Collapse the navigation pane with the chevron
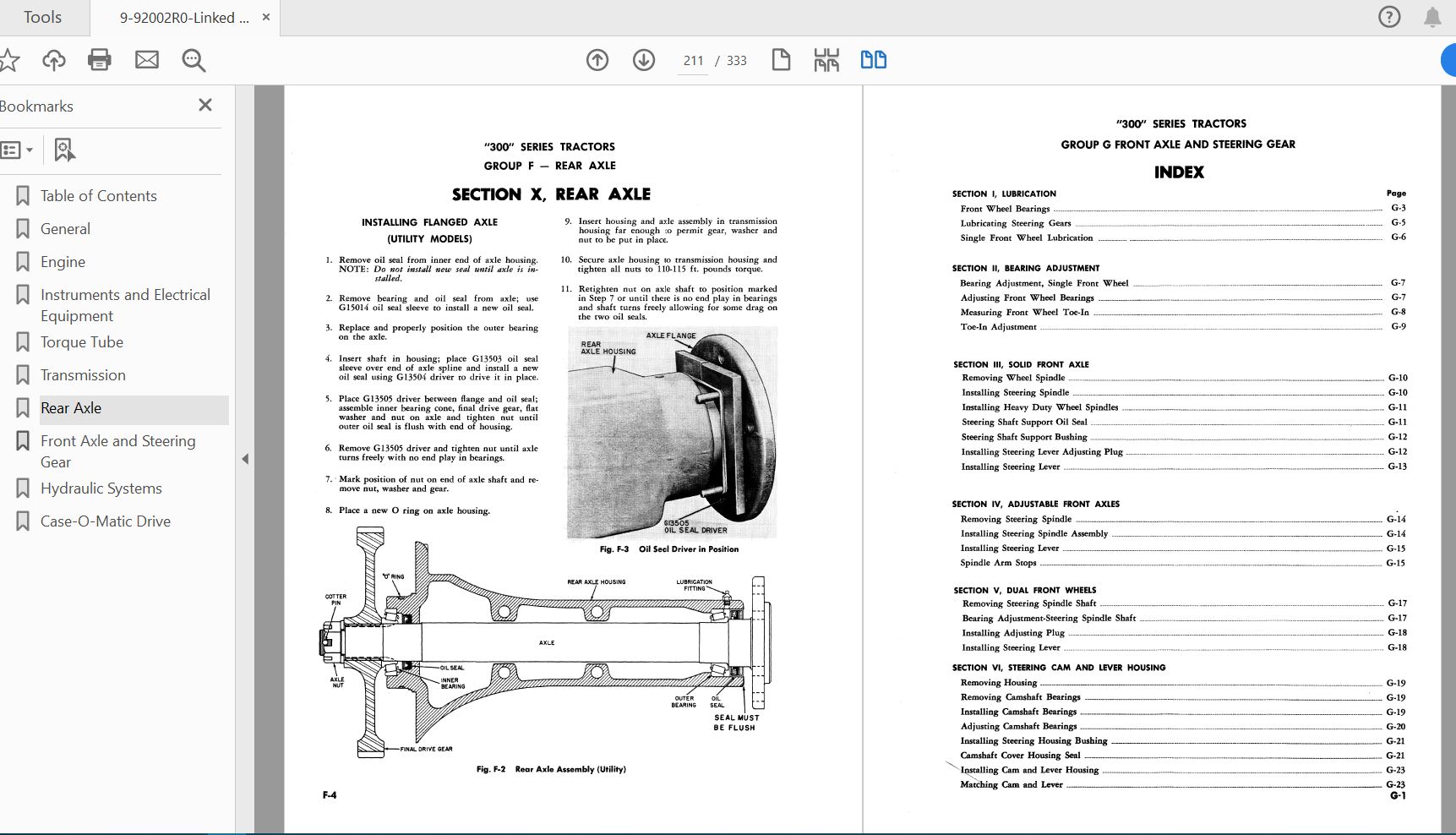 [x=244, y=458]
